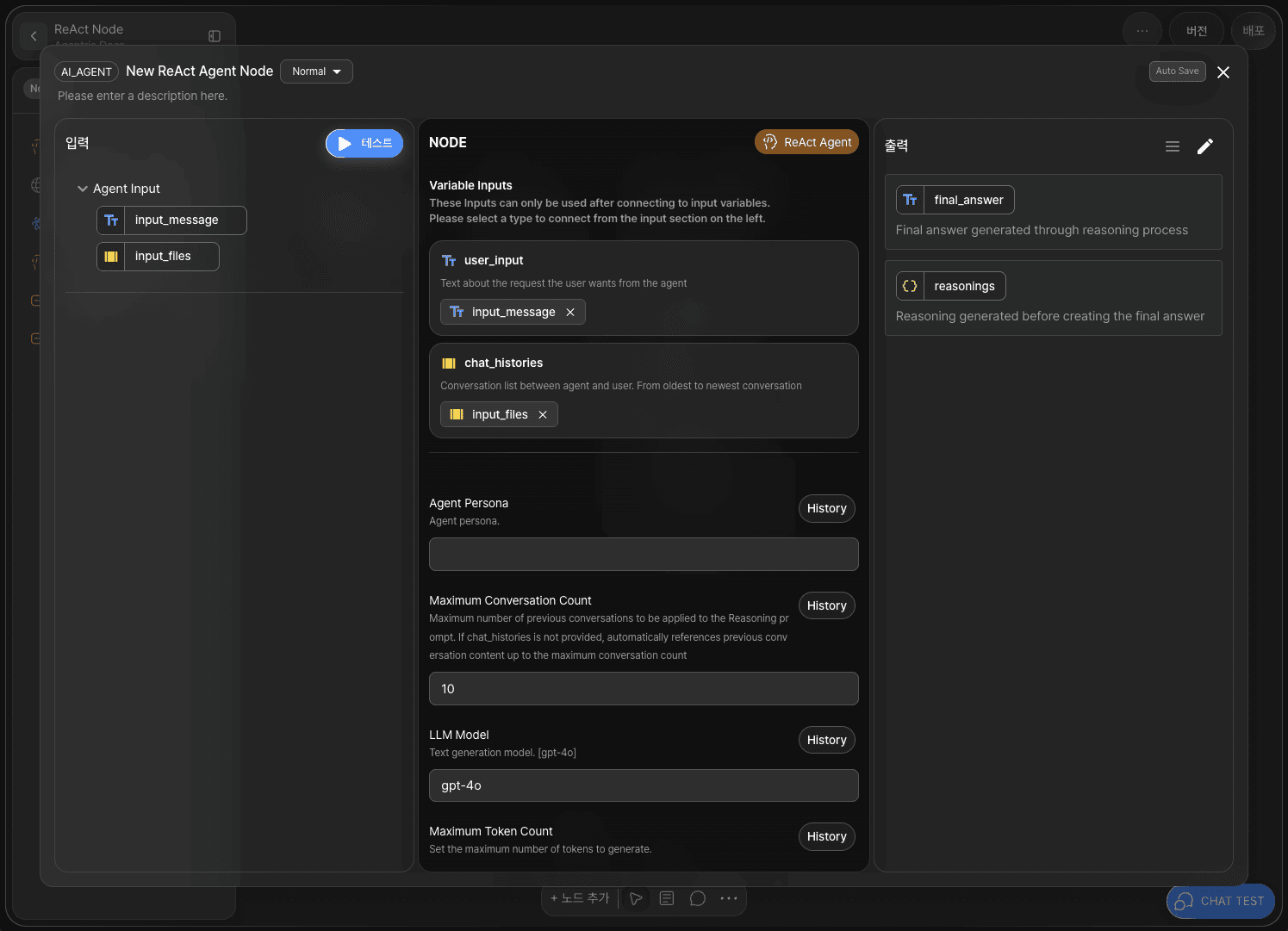Run the node with the 테스트 button

[364, 144]
